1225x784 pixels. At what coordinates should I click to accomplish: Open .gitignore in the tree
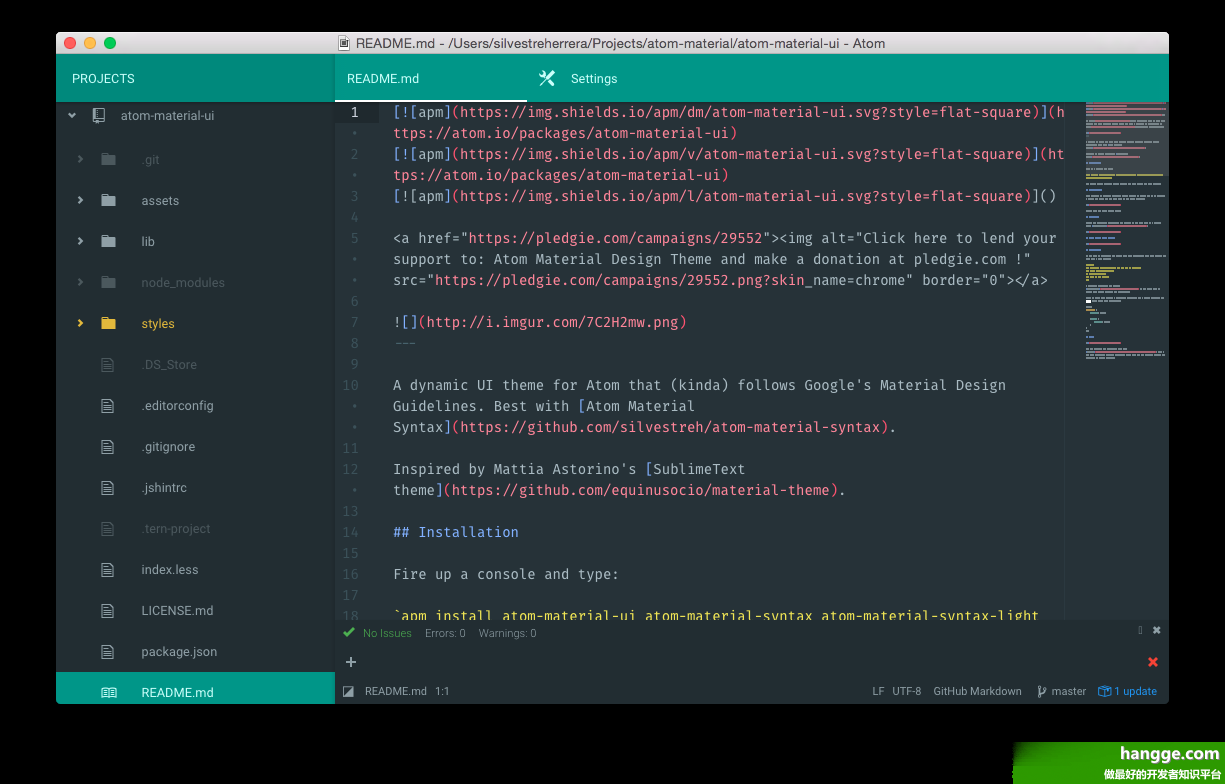(168, 447)
